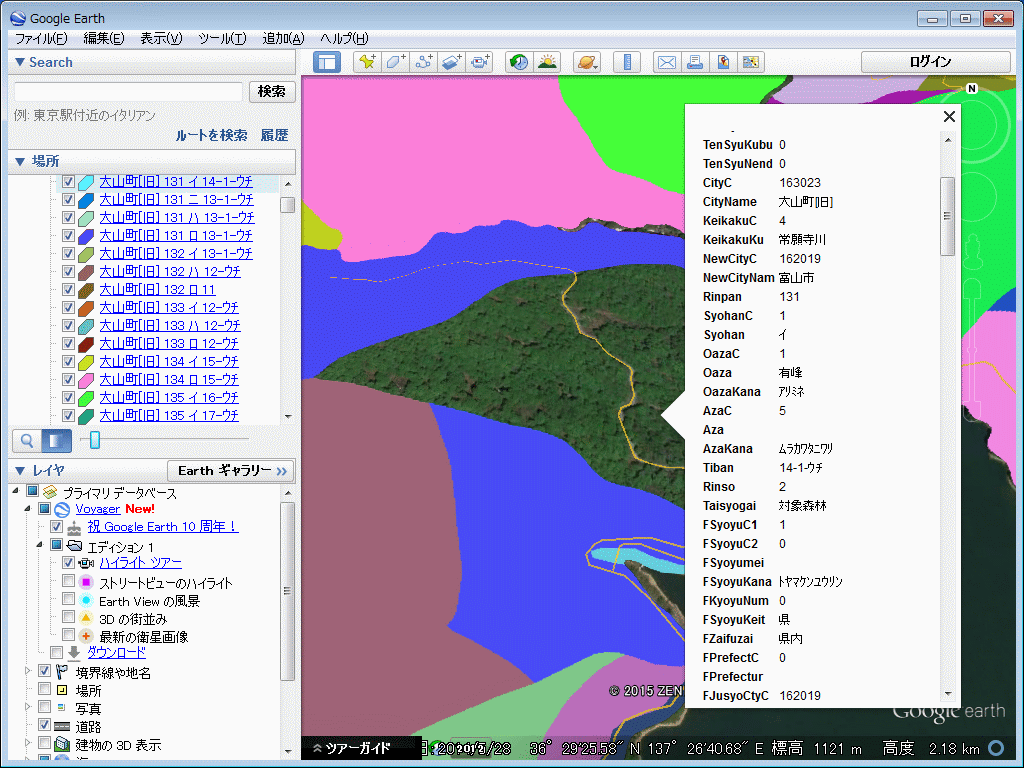Click the email envelope toolbar icon
The height and width of the screenshot is (768, 1024).
click(x=667, y=62)
